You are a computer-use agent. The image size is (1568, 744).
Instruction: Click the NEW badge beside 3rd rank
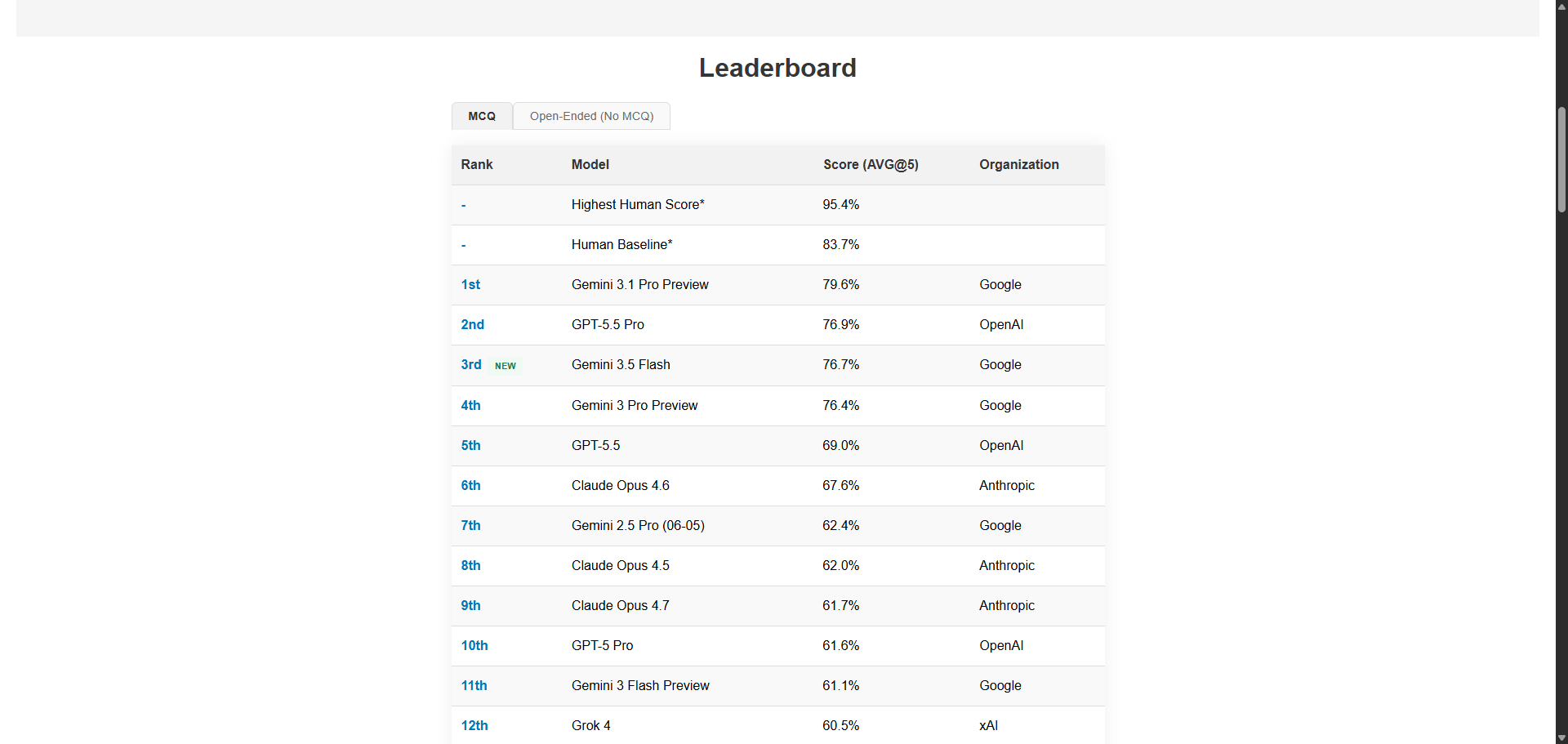tap(506, 366)
